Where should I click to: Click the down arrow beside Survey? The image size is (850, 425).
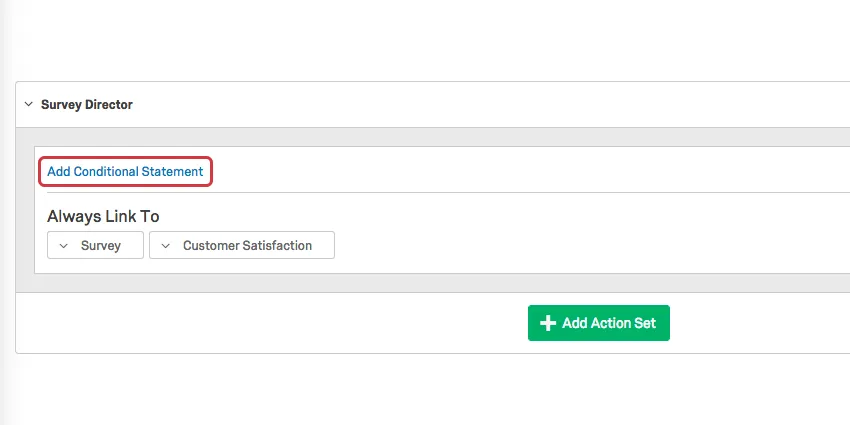[64, 246]
